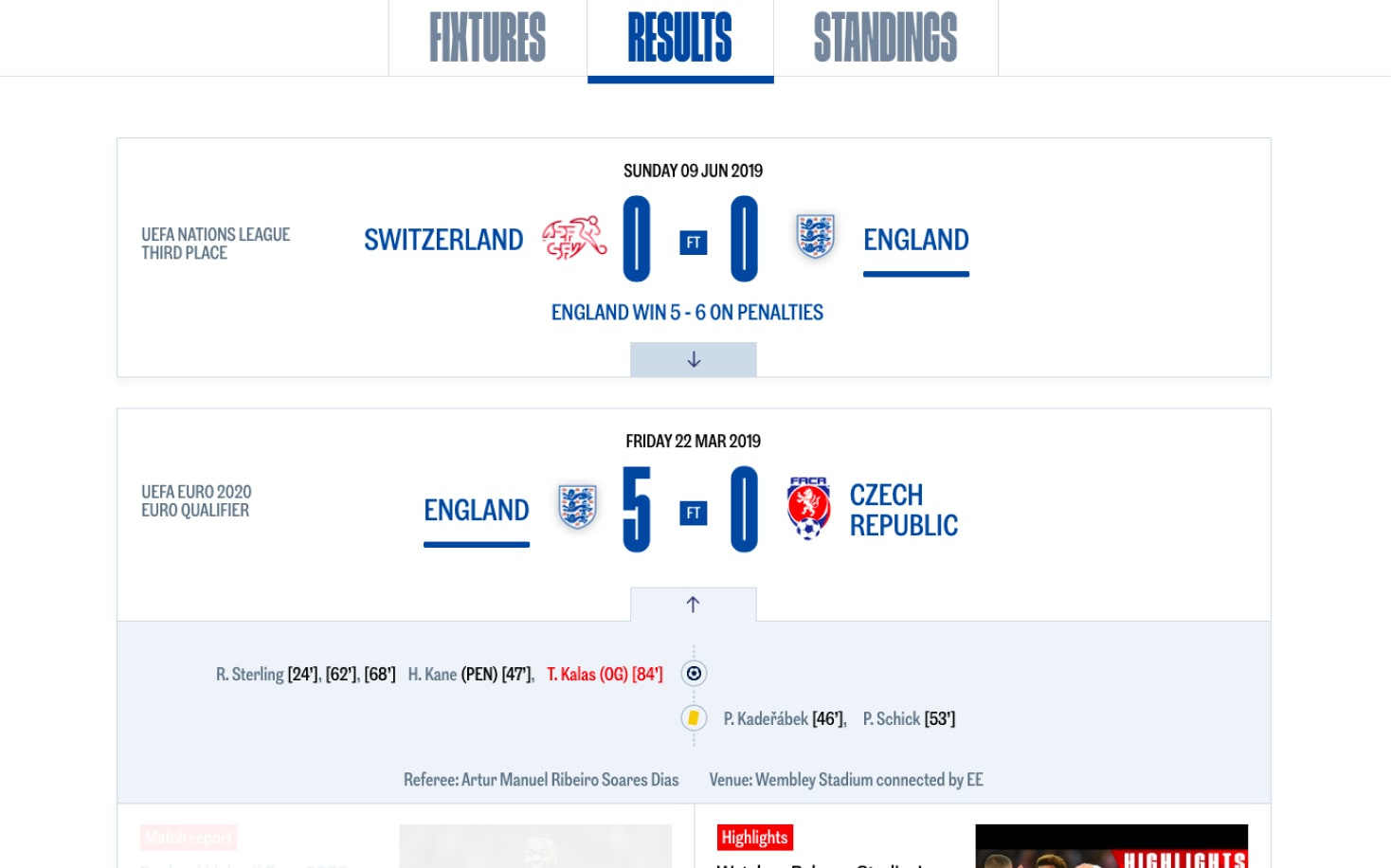Open the highlights video thumbnail

click(1111, 846)
